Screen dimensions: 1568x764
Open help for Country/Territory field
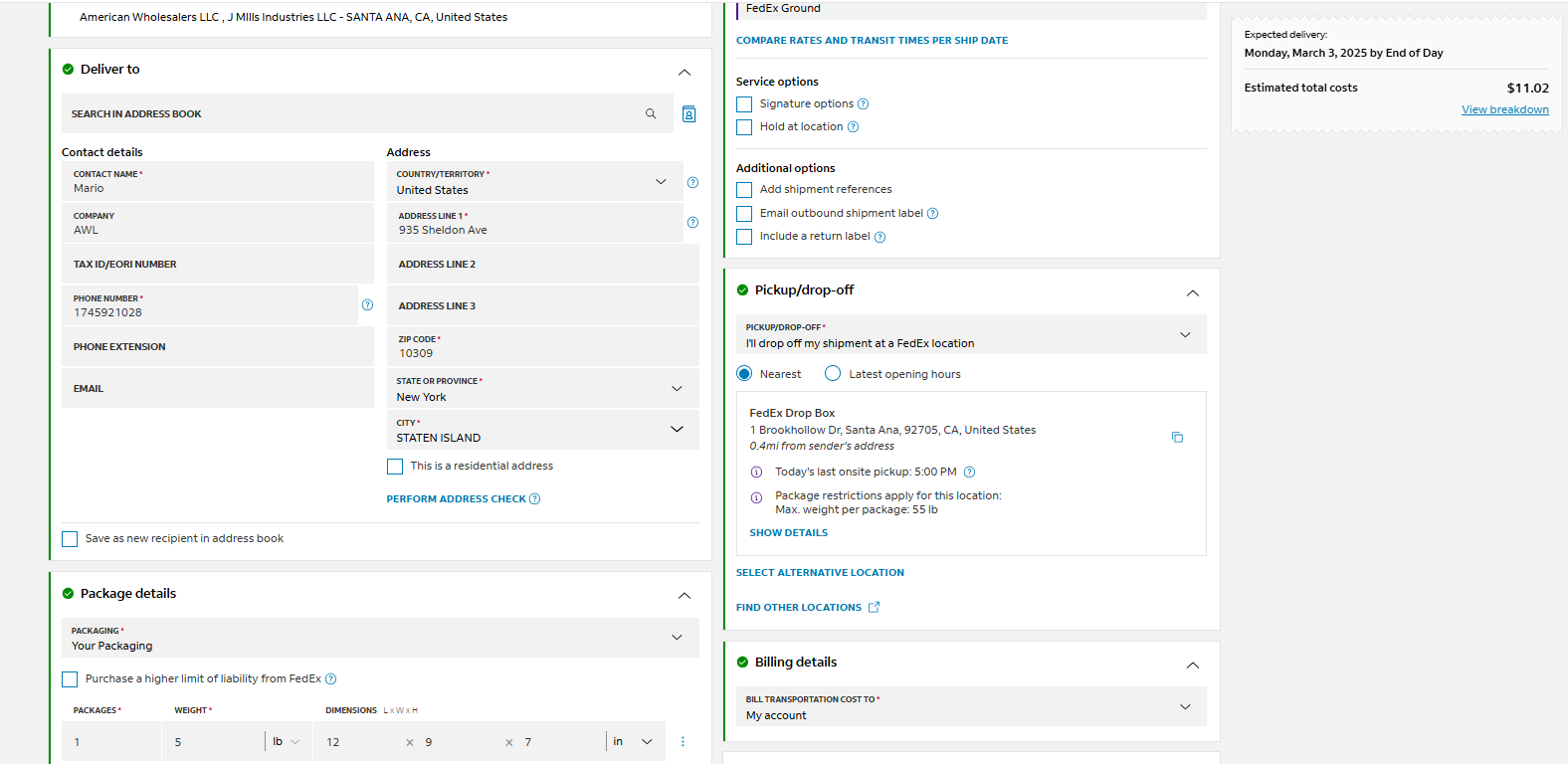692,182
